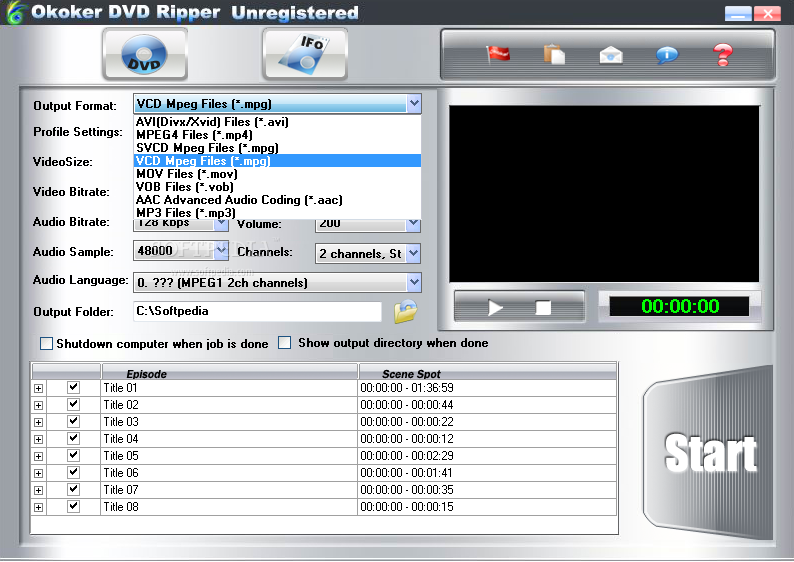
Task: Choose MOV Files (*.mov) option
Action: point(277,174)
